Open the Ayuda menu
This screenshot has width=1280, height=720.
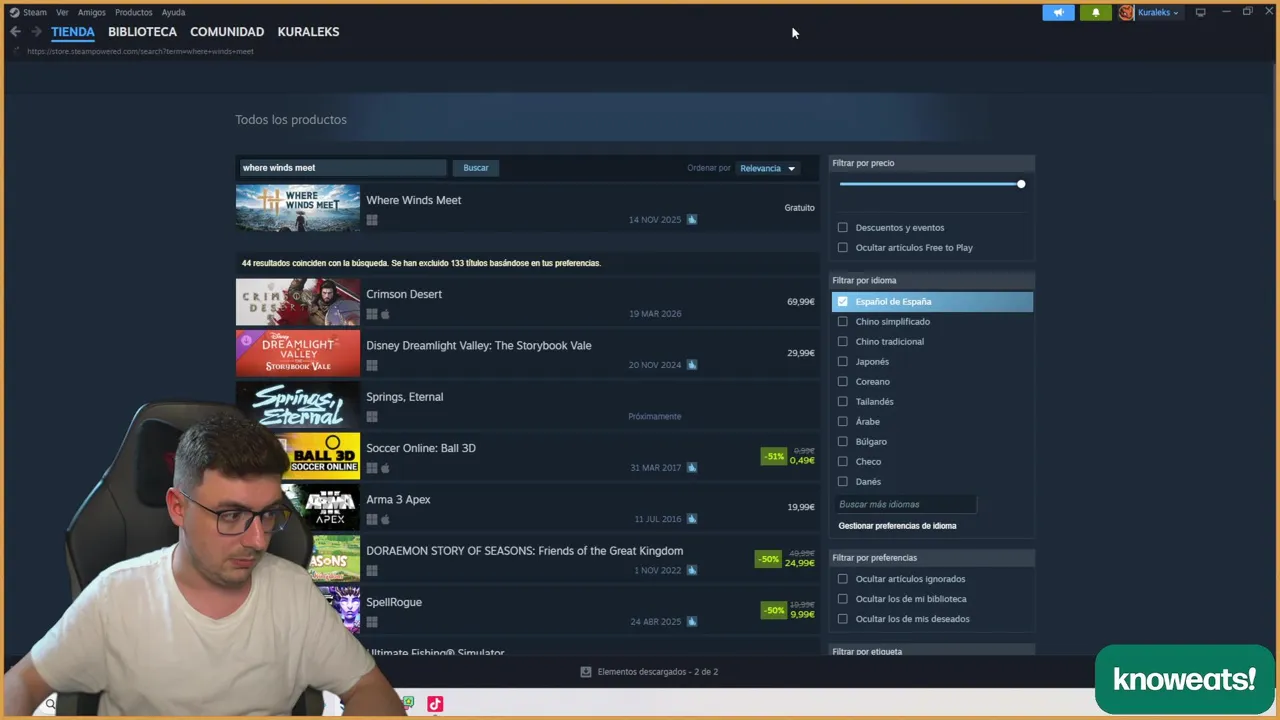pos(173,12)
